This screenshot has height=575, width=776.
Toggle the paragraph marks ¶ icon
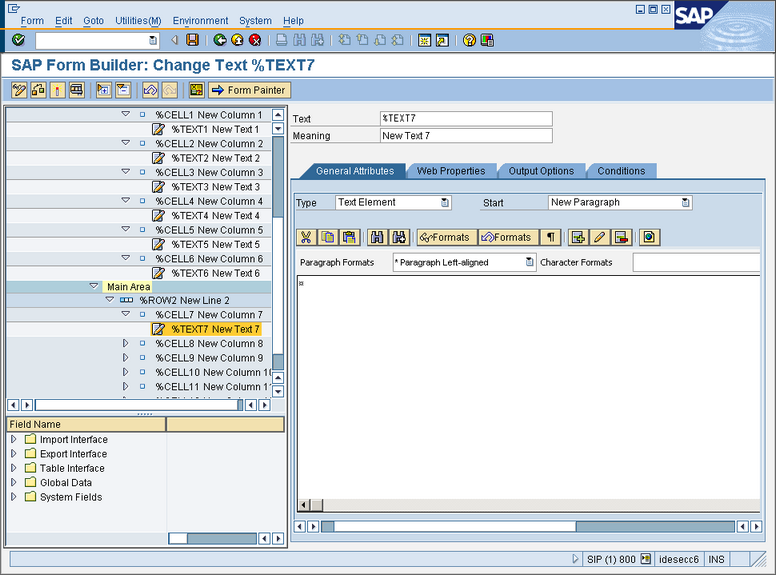550,238
